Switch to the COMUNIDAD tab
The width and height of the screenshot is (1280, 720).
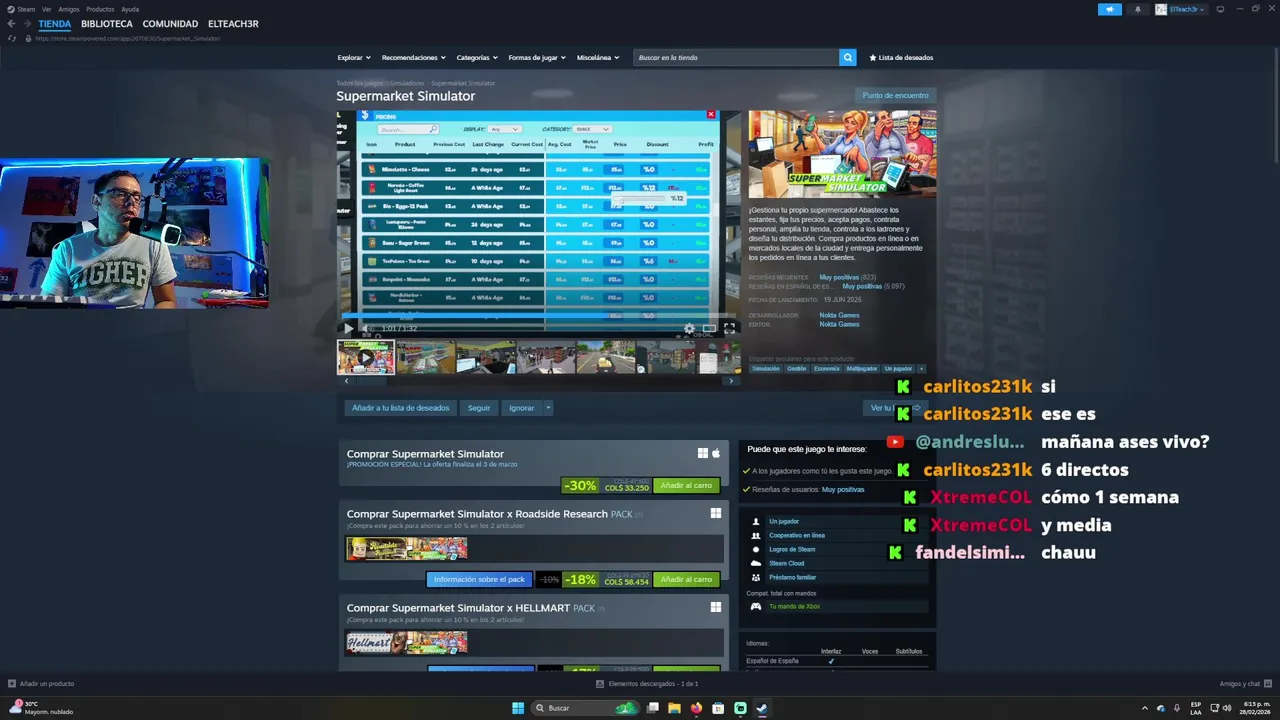pos(170,24)
